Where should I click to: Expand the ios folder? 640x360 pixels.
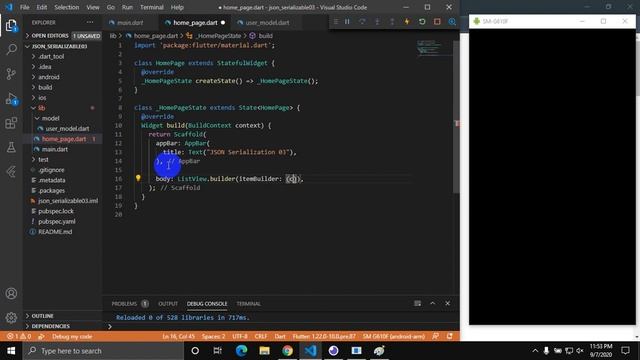pyautogui.click(x=62, y=98)
